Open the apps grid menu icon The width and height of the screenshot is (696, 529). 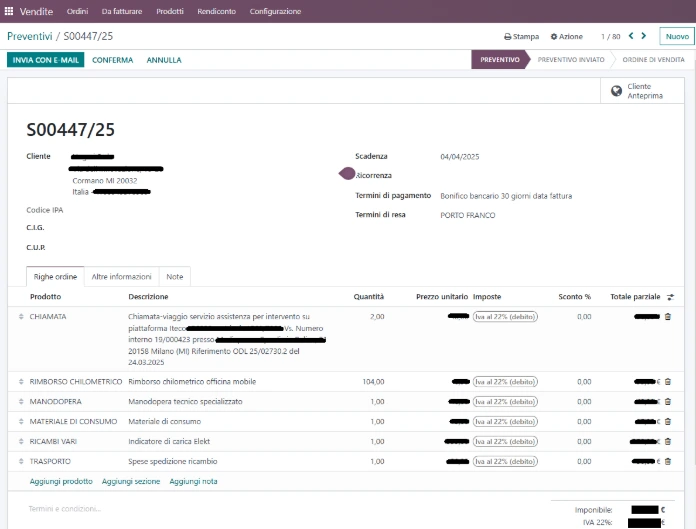(x=8, y=11)
